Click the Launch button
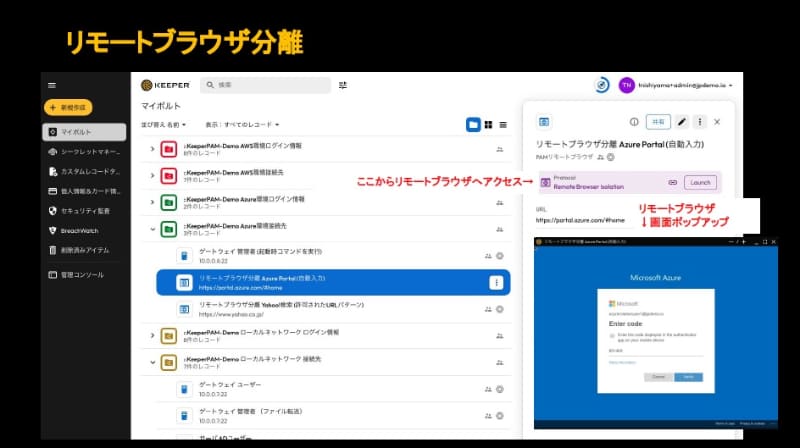 (700, 183)
